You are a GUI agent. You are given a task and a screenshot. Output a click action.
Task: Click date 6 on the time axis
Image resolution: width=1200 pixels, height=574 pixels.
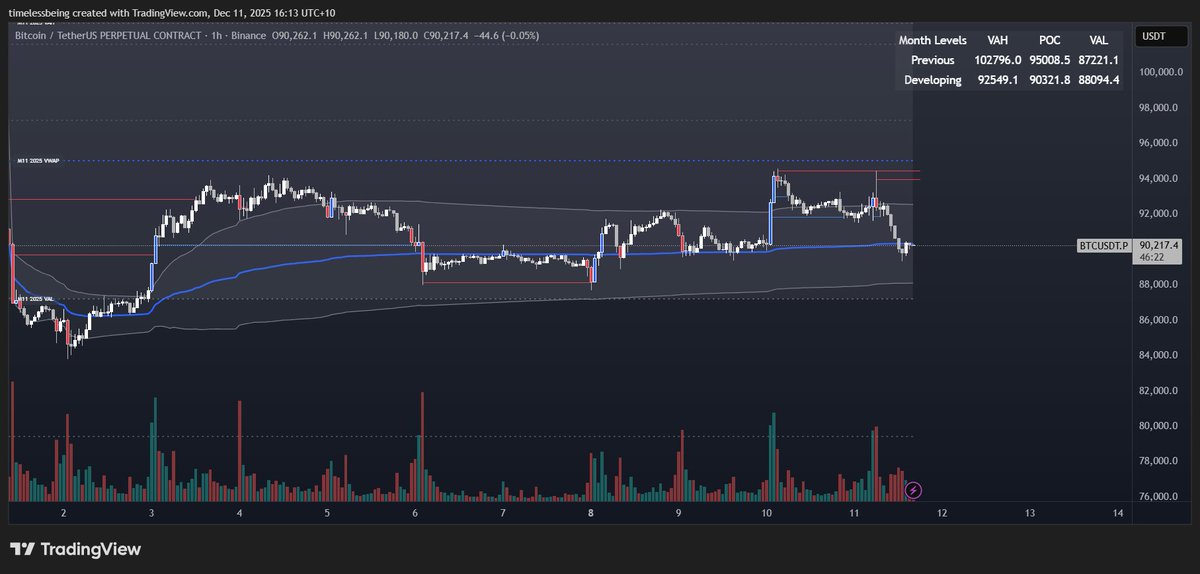(x=415, y=513)
